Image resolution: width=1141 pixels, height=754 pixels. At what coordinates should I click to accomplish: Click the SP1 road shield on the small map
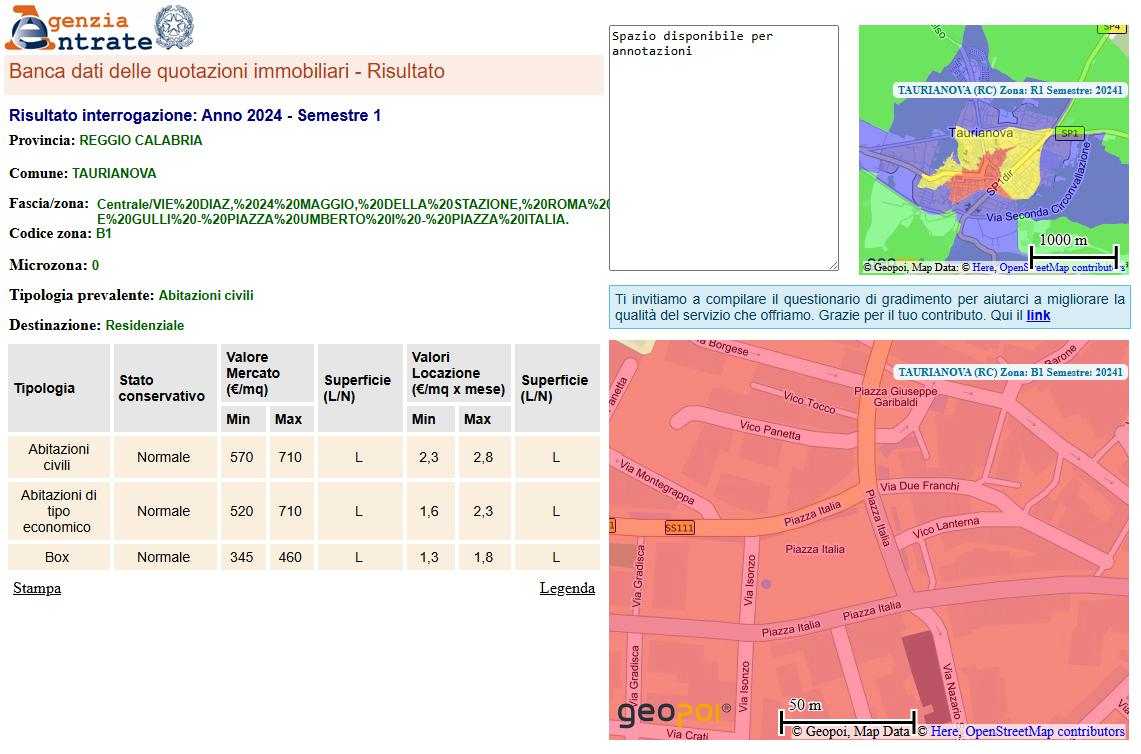tap(1070, 133)
